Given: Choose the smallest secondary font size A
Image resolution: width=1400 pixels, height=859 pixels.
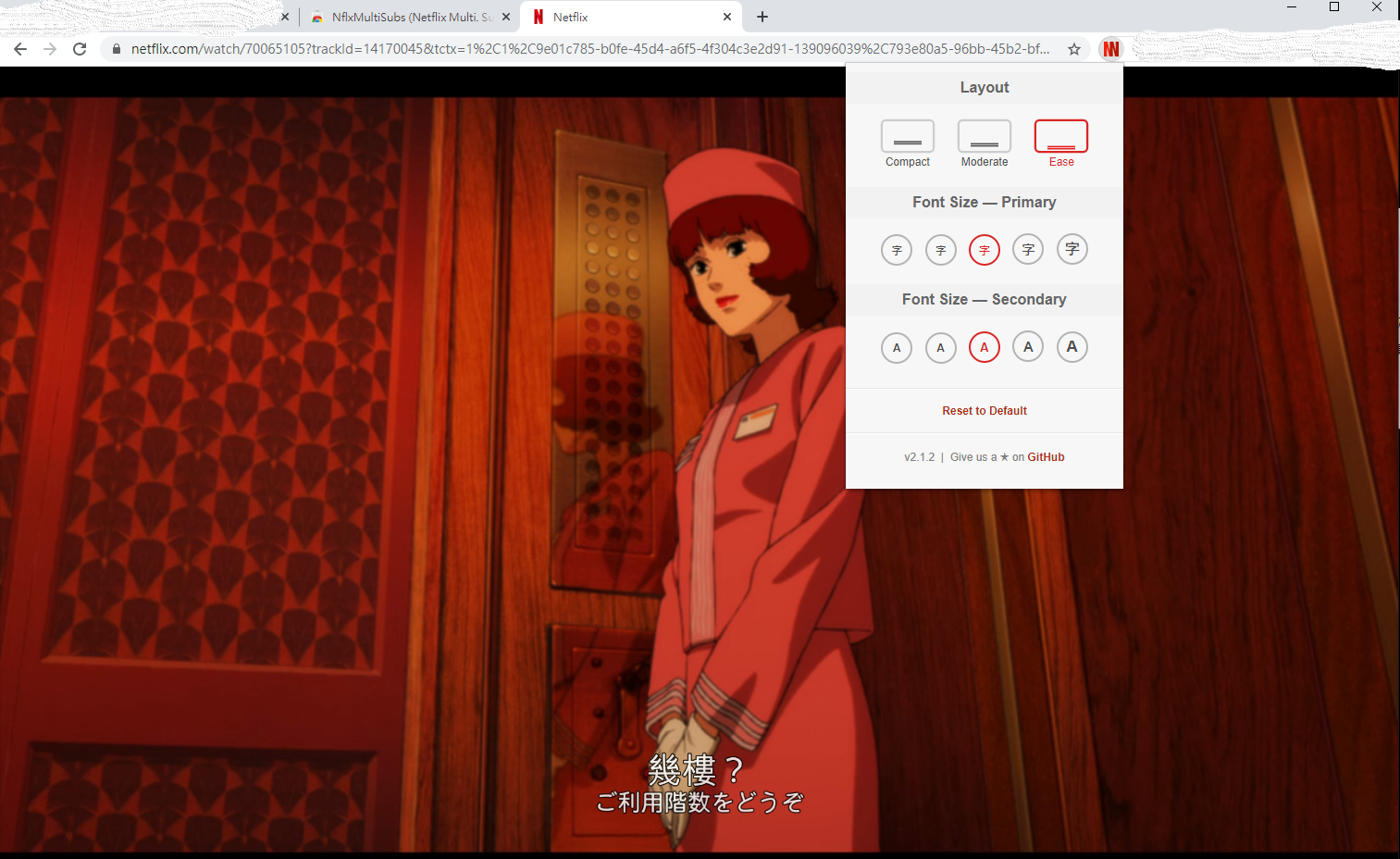Looking at the screenshot, I should click(x=897, y=348).
